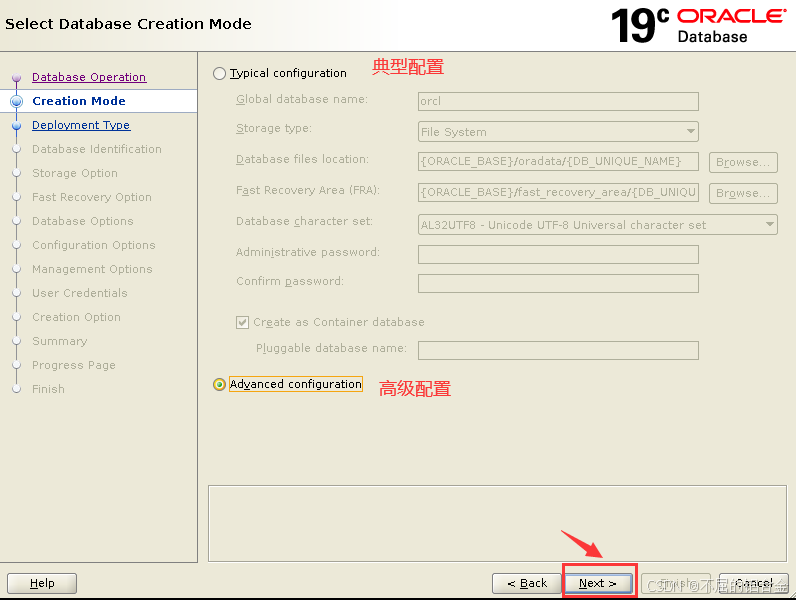Image resolution: width=796 pixels, height=600 pixels.
Task: Click the Creation Mode step bullet icon
Action: [x=16, y=102]
